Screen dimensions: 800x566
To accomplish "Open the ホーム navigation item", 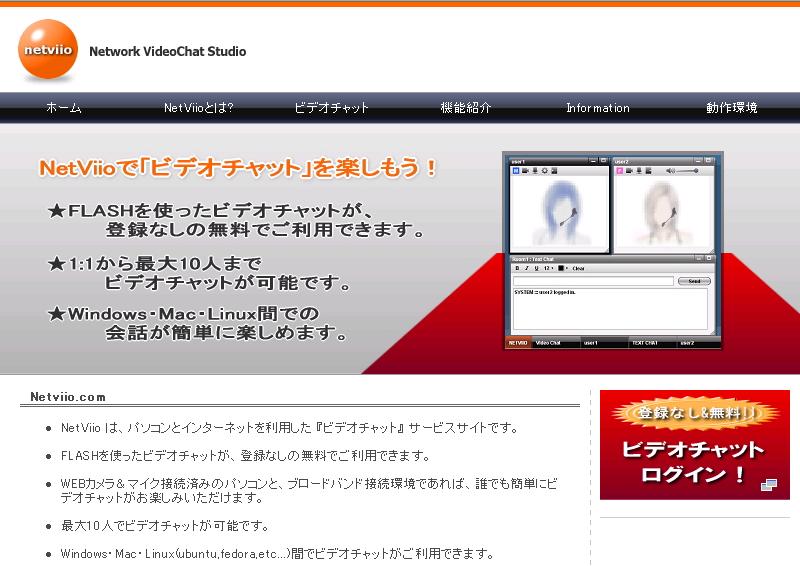I will pyautogui.click(x=64, y=108).
